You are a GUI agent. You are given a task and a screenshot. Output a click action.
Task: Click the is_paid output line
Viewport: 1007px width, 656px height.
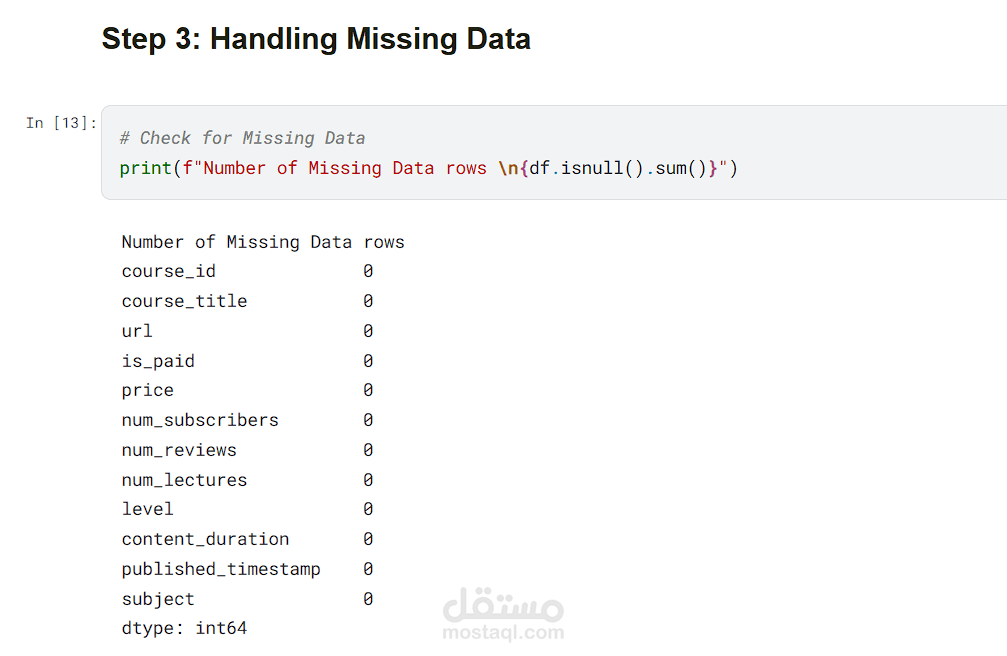coord(247,361)
